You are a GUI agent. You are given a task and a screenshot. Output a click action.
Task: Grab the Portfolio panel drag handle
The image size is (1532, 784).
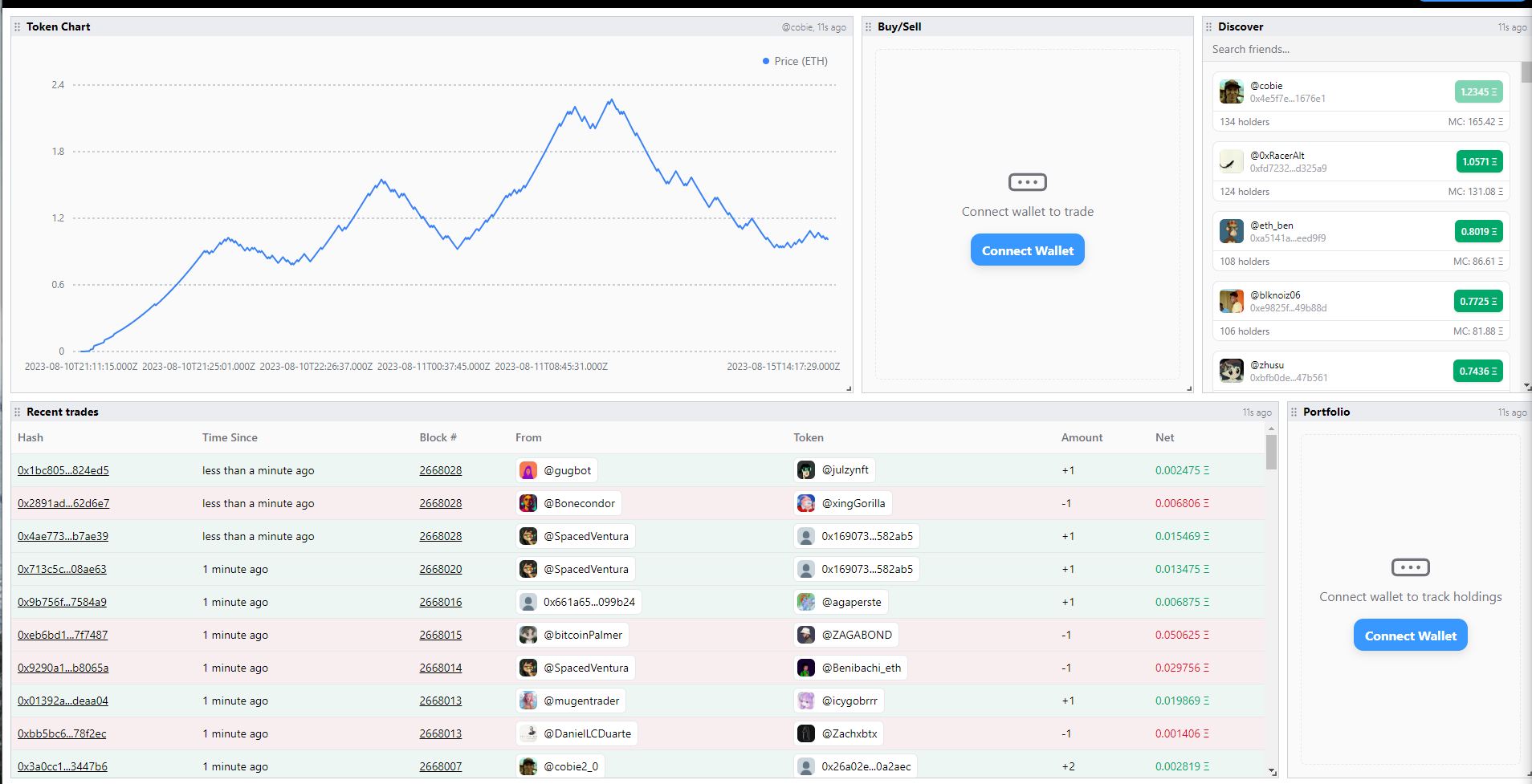click(x=1294, y=412)
